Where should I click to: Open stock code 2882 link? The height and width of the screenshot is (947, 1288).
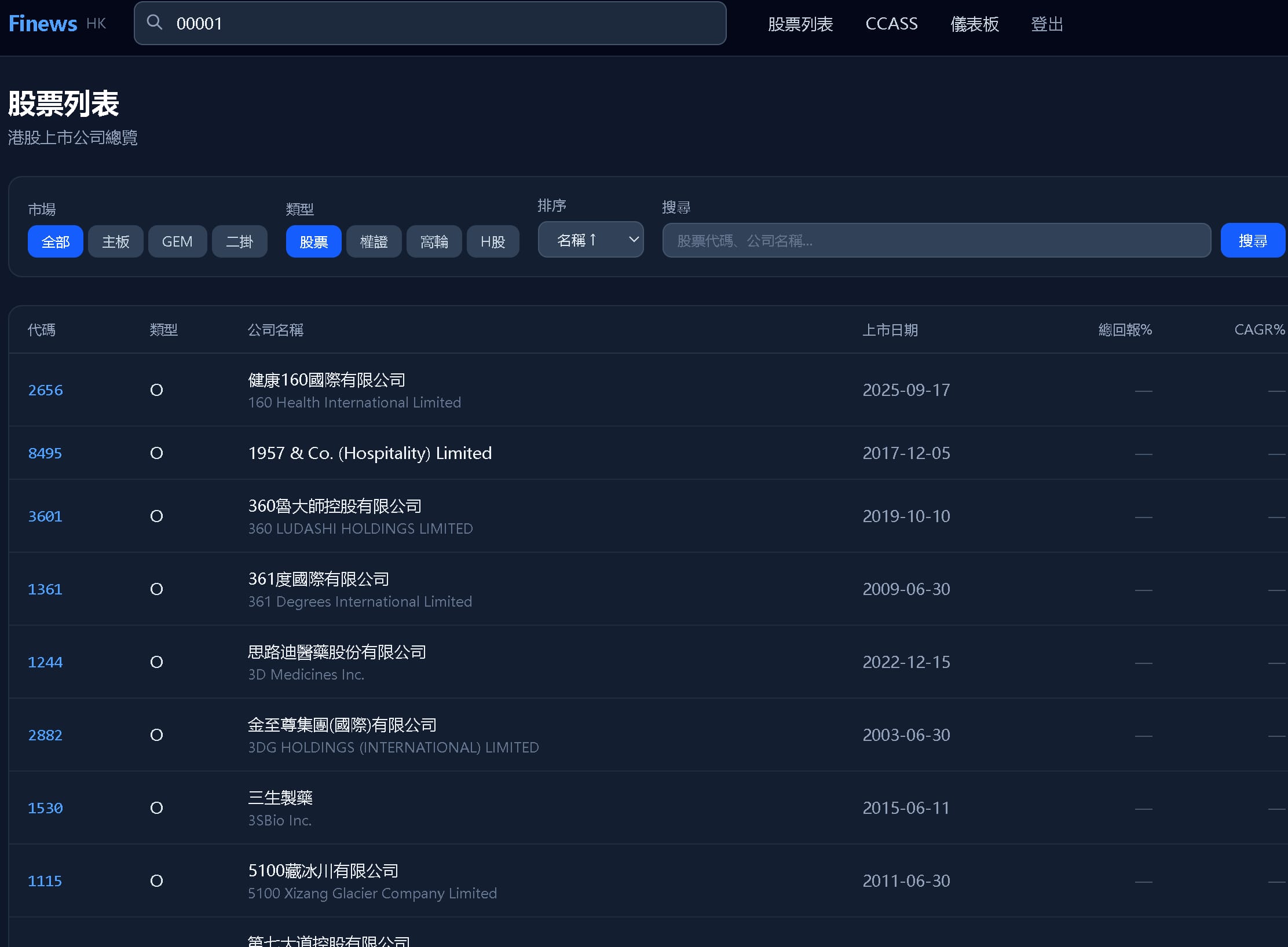[x=45, y=735]
